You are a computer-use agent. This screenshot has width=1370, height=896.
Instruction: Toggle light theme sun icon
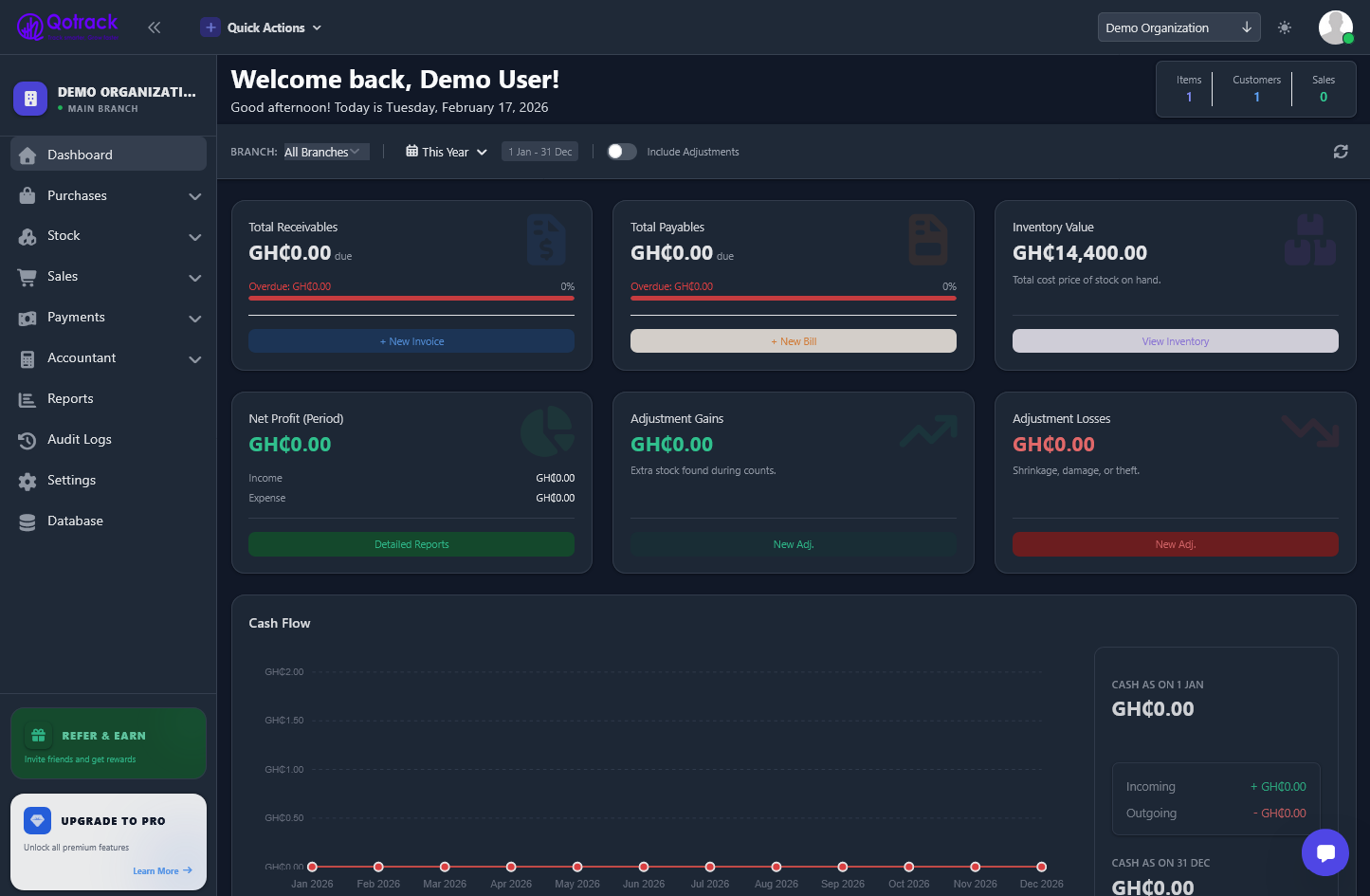1285,27
